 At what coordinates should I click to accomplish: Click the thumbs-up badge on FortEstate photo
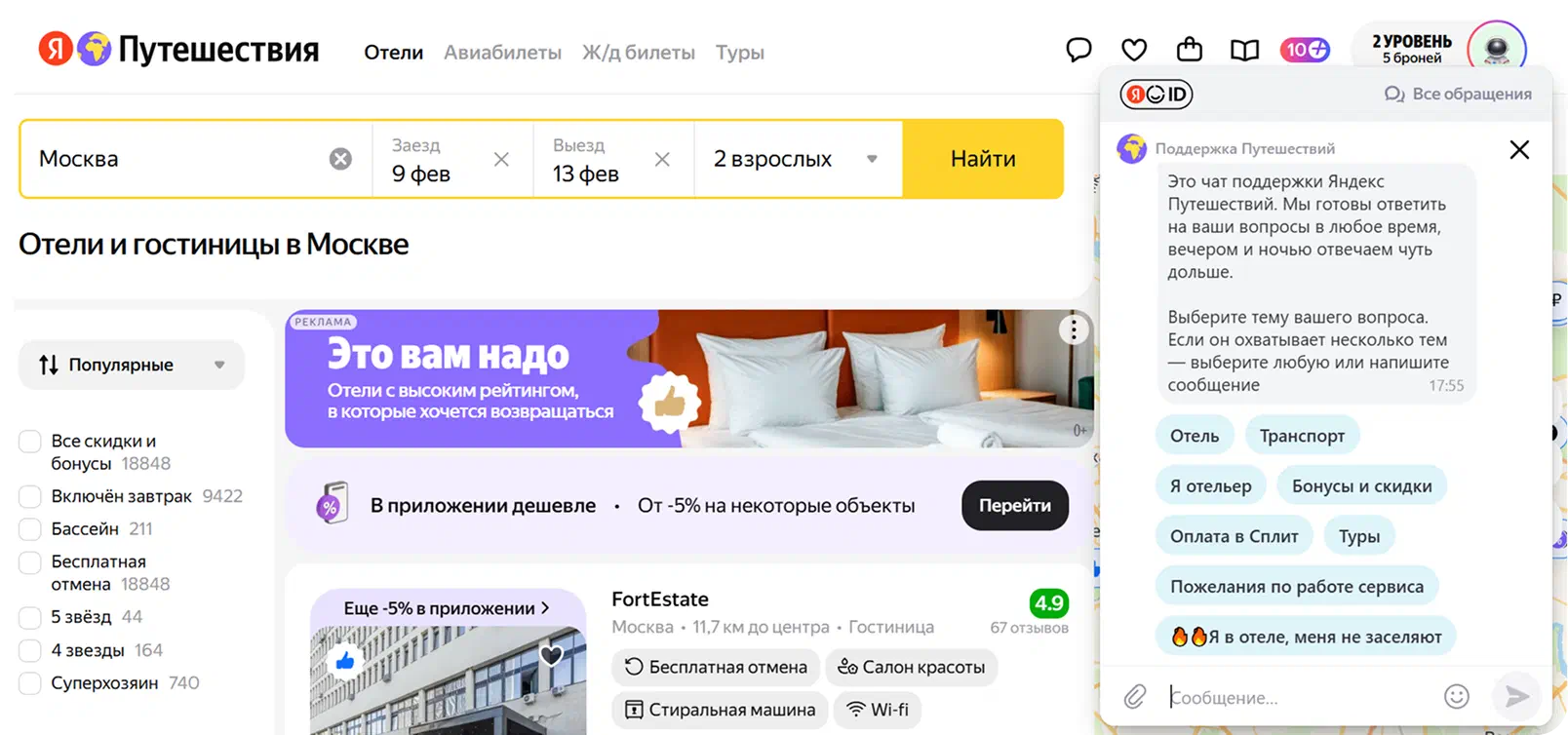click(x=345, y=660)
